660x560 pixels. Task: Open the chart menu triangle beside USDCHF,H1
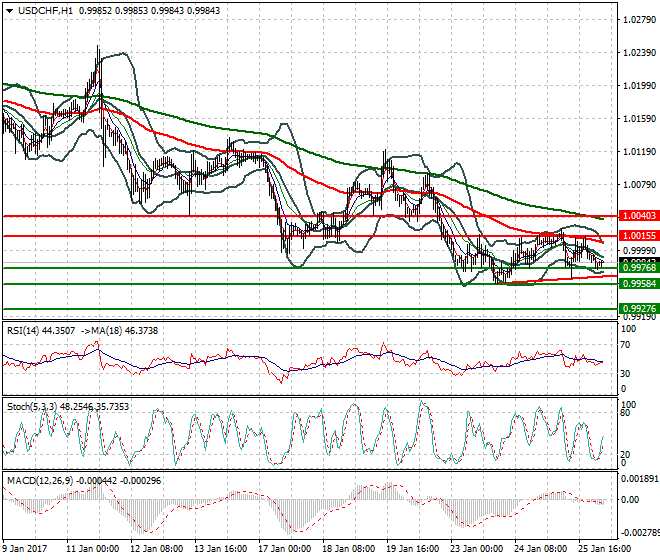coord(9,11)
